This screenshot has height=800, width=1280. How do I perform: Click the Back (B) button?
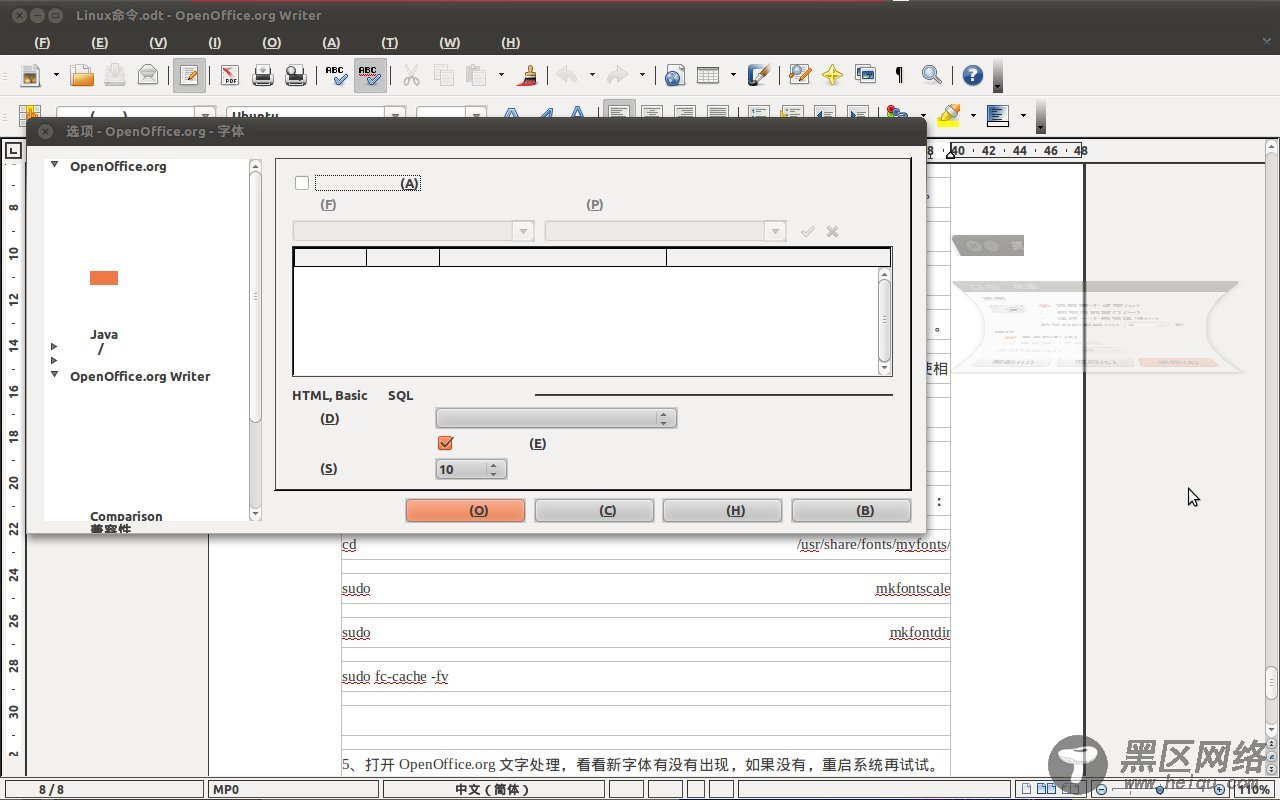pyautogui.click(x=851, y=510)
